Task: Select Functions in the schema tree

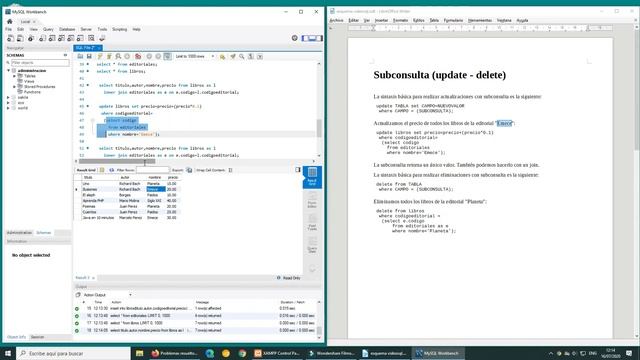Action: pos(32,92)
